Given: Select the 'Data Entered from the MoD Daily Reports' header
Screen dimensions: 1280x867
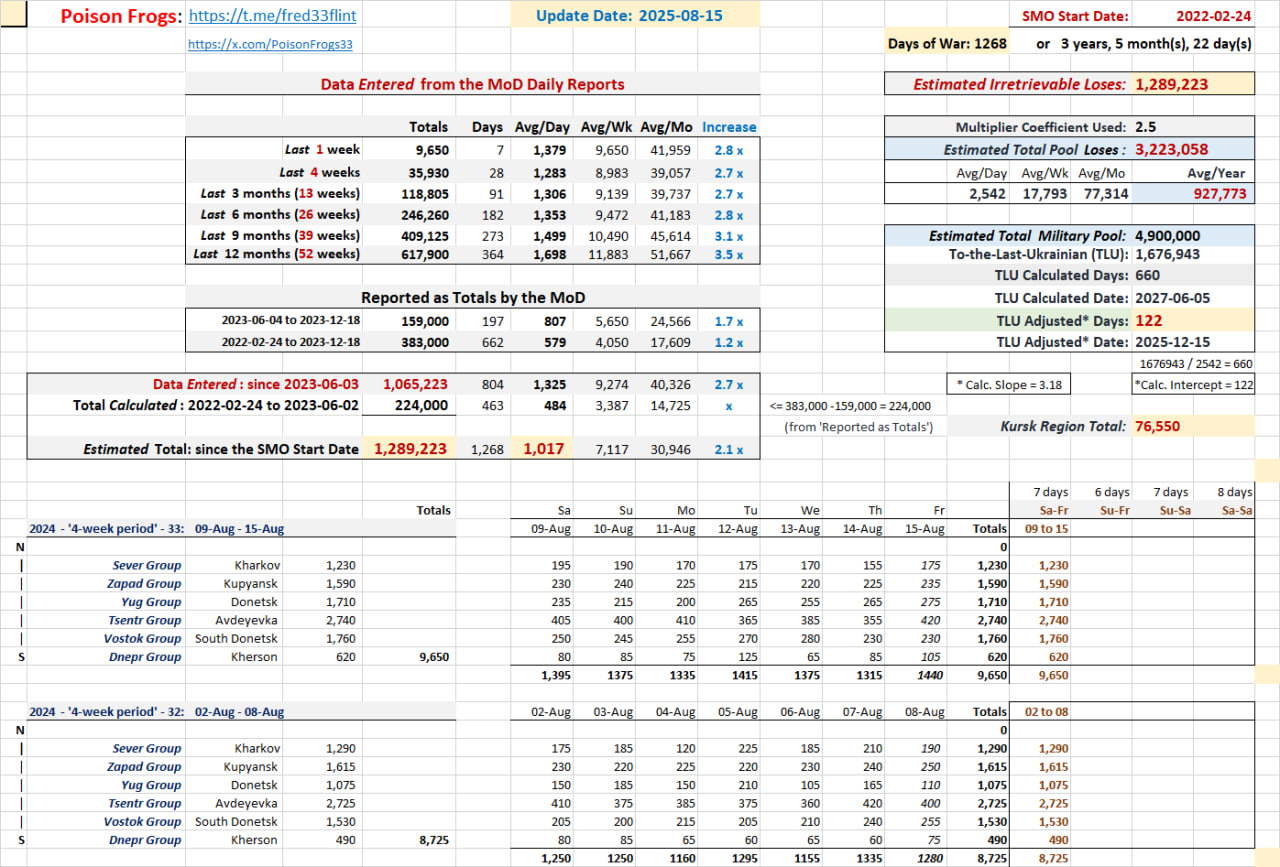Looking at the screenshot, I should click(472, 85).
